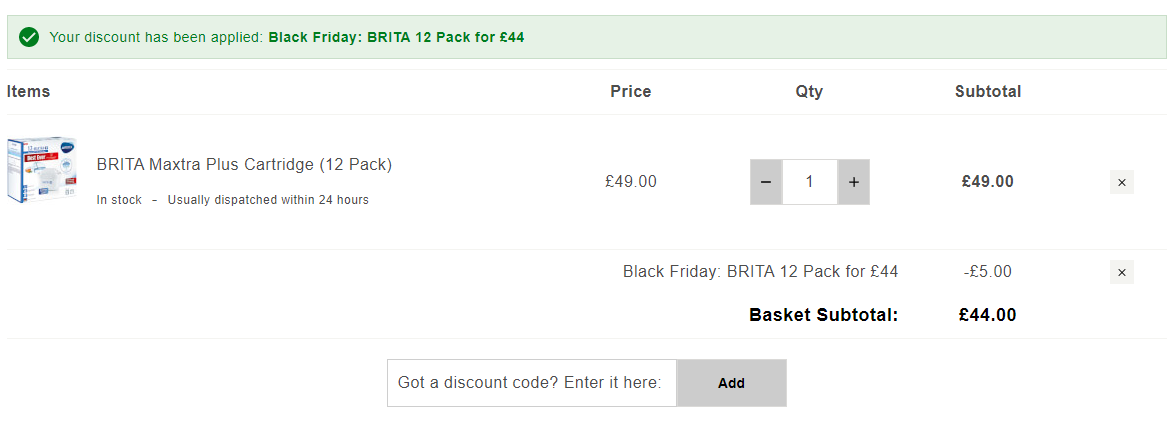Open the BRITA cartridge product thumbnail
The height and width of the screenshot is (426, 1176).
[43, 170]
